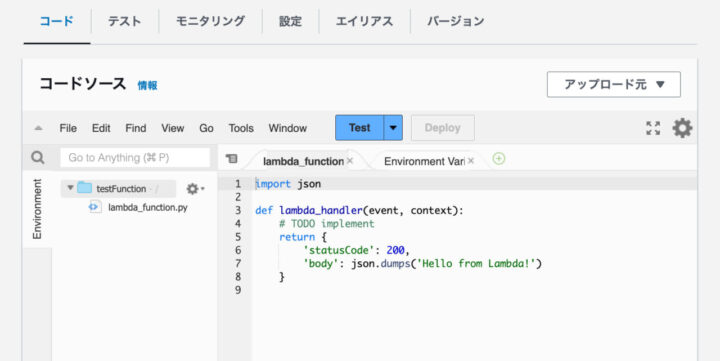Open the editor preferences gear icon

pos(682,128)
